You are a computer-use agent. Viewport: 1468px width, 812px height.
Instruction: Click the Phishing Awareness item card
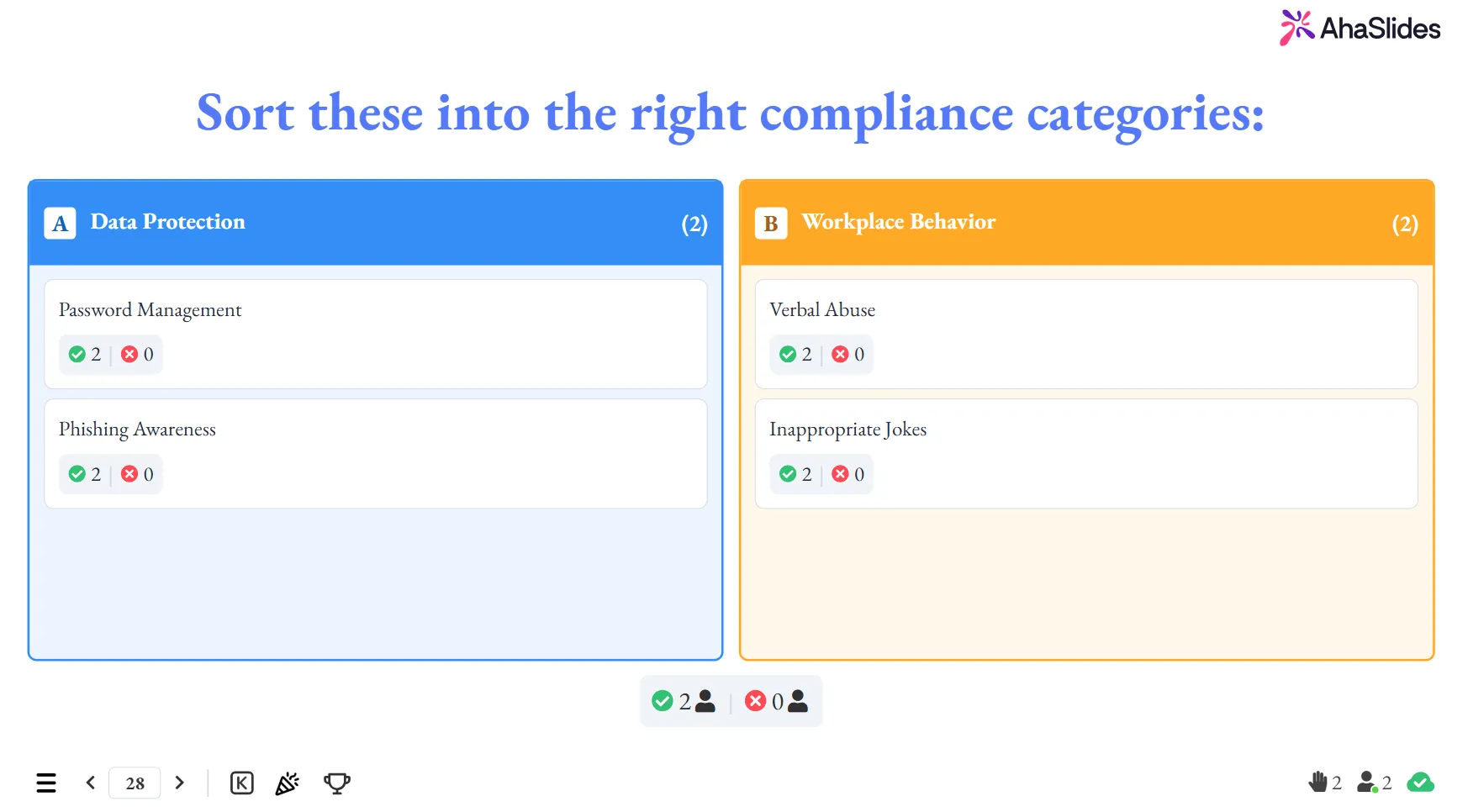375,453
